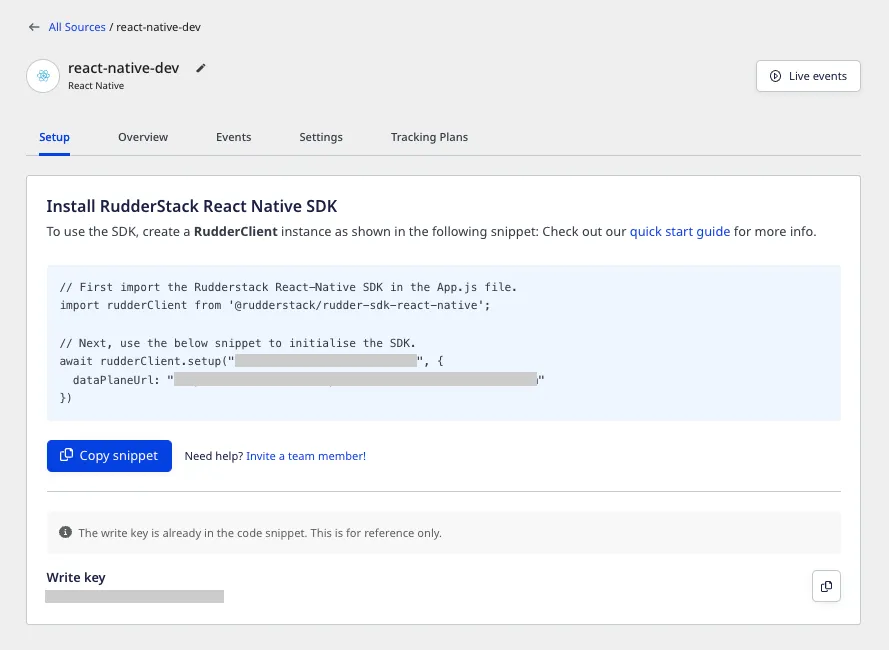Select the Setup tab
The height and width of the screenshot is (650, 889).
coord(54,137)
